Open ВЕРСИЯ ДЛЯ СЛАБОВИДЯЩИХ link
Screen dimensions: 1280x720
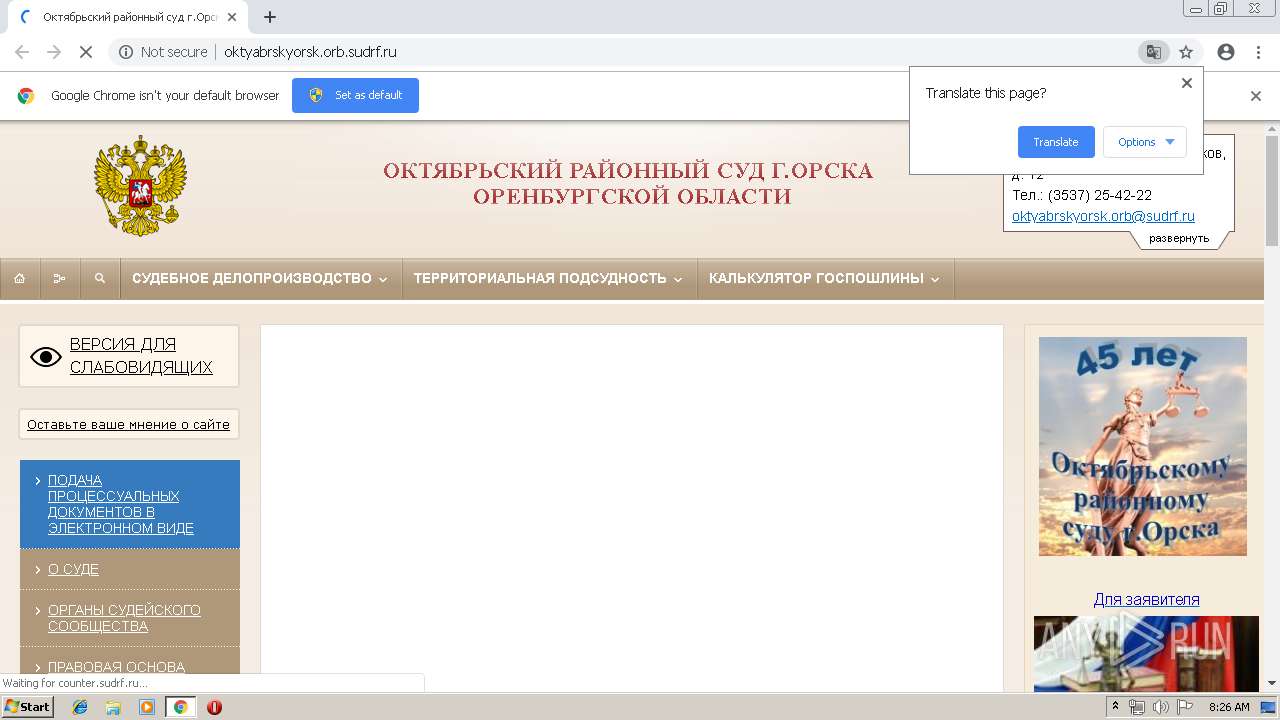141,356
